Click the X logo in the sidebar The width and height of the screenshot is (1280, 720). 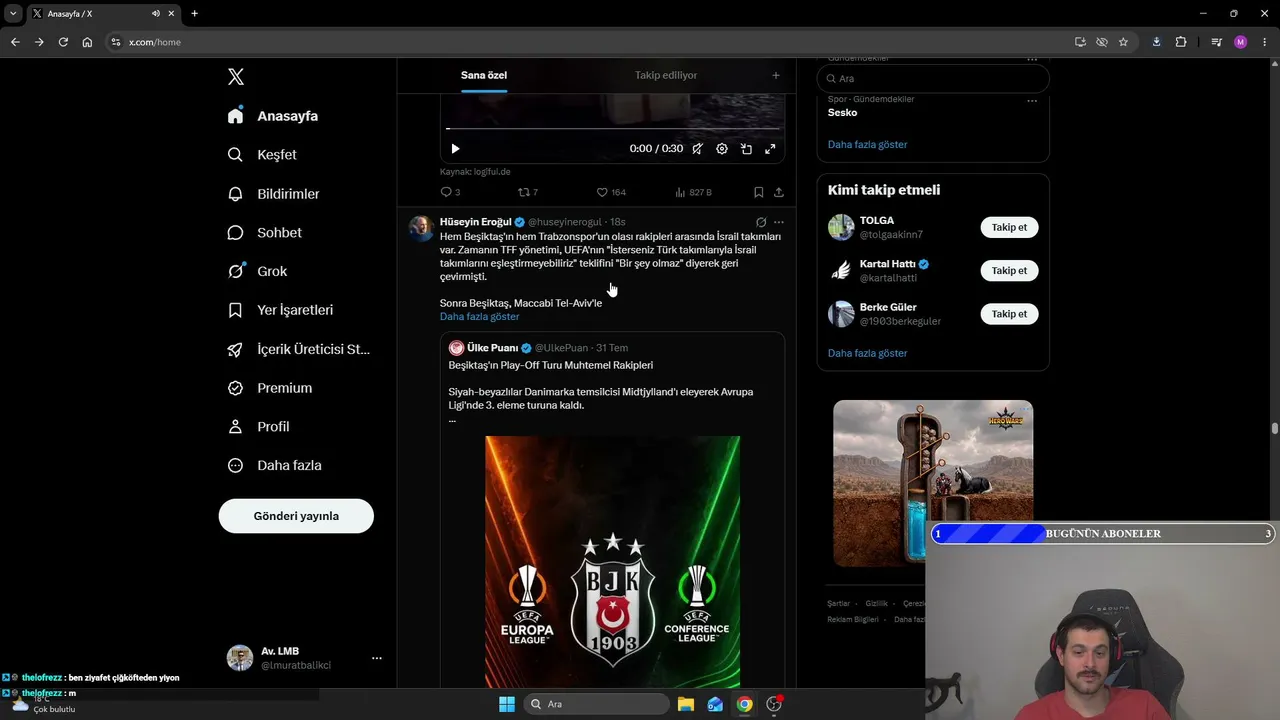click(236, 77)
